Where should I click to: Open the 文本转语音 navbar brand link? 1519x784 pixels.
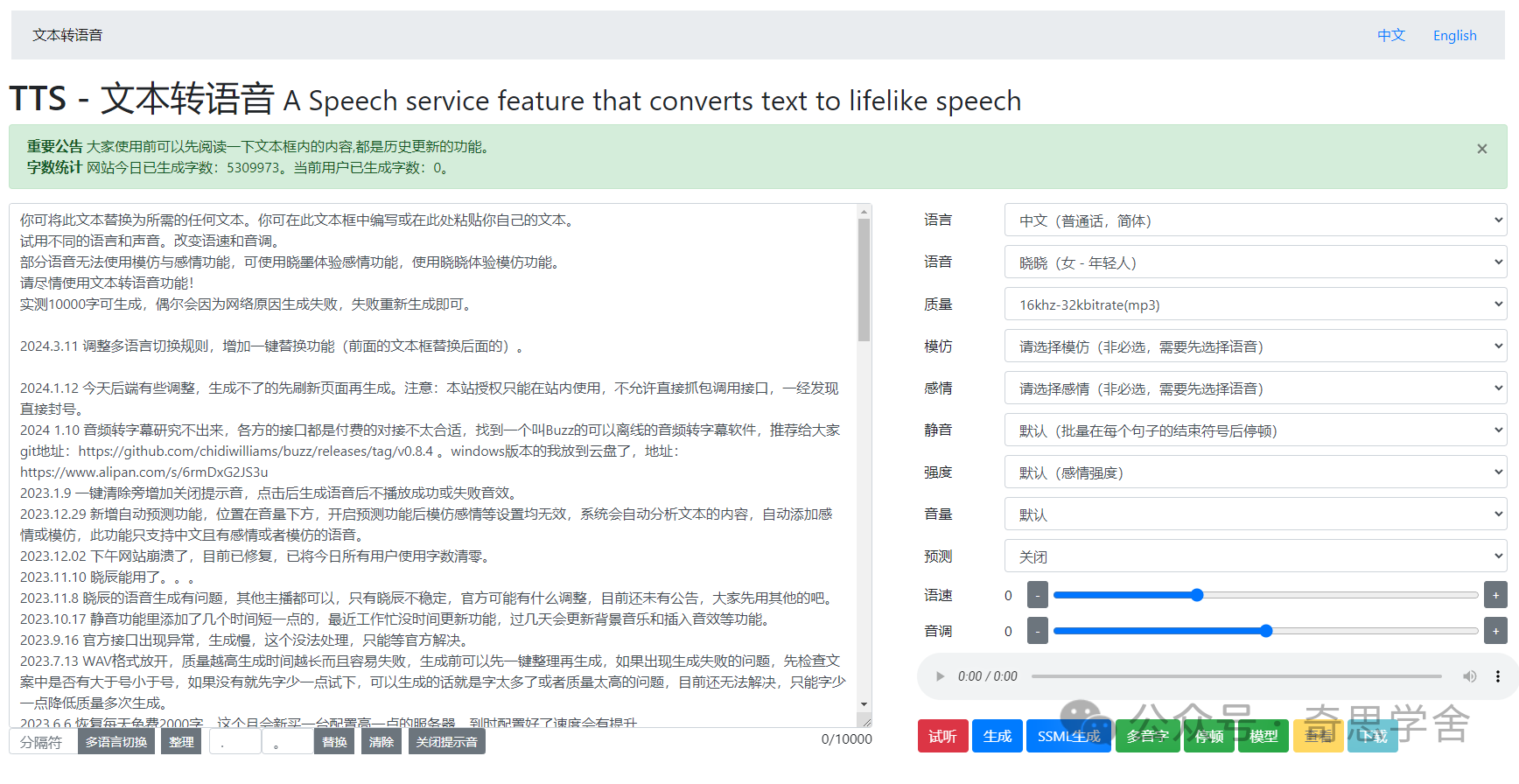pyautogui.click(x=67, y=35)
